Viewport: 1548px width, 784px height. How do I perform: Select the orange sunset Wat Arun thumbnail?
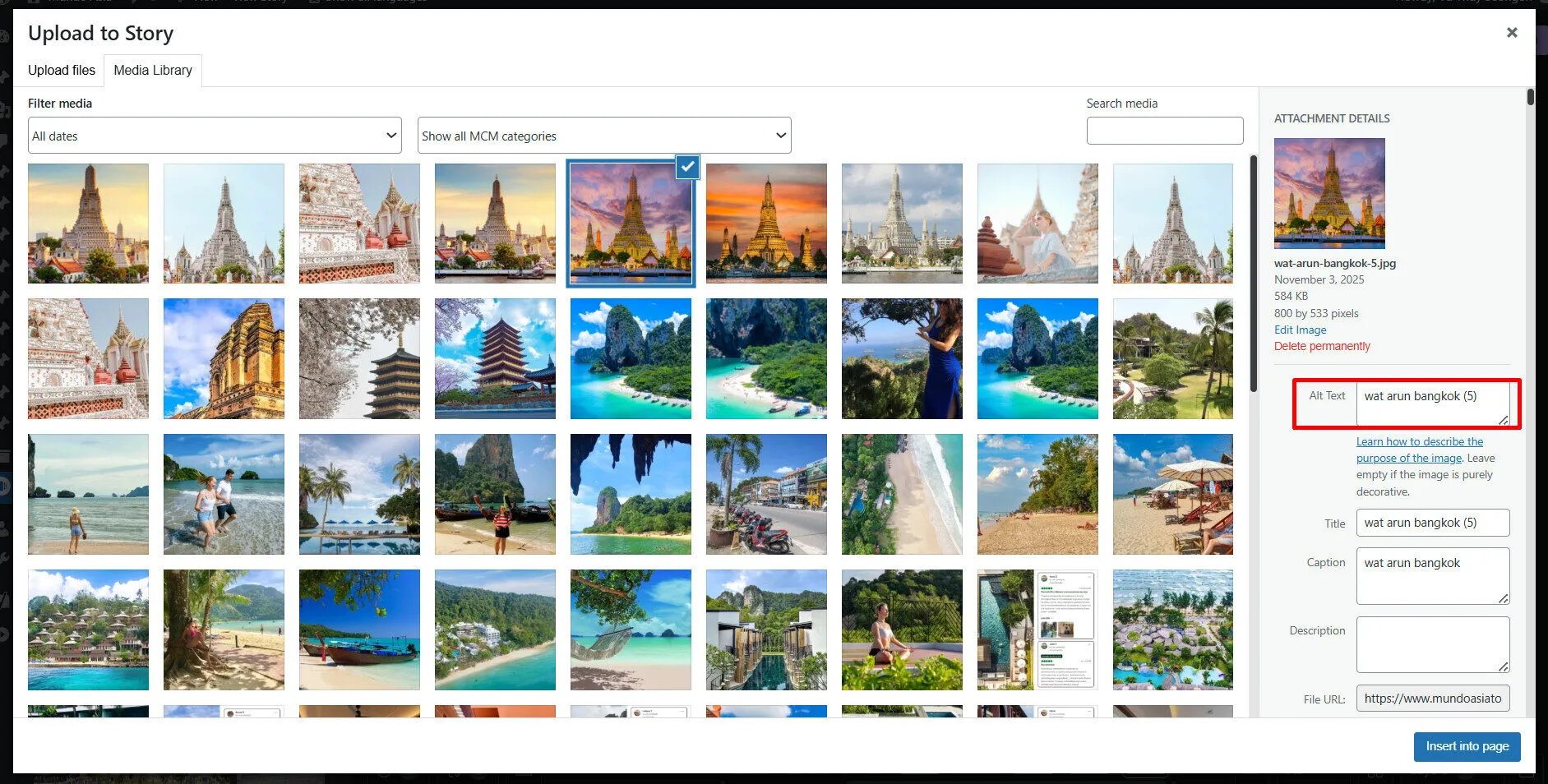point(766,224)
